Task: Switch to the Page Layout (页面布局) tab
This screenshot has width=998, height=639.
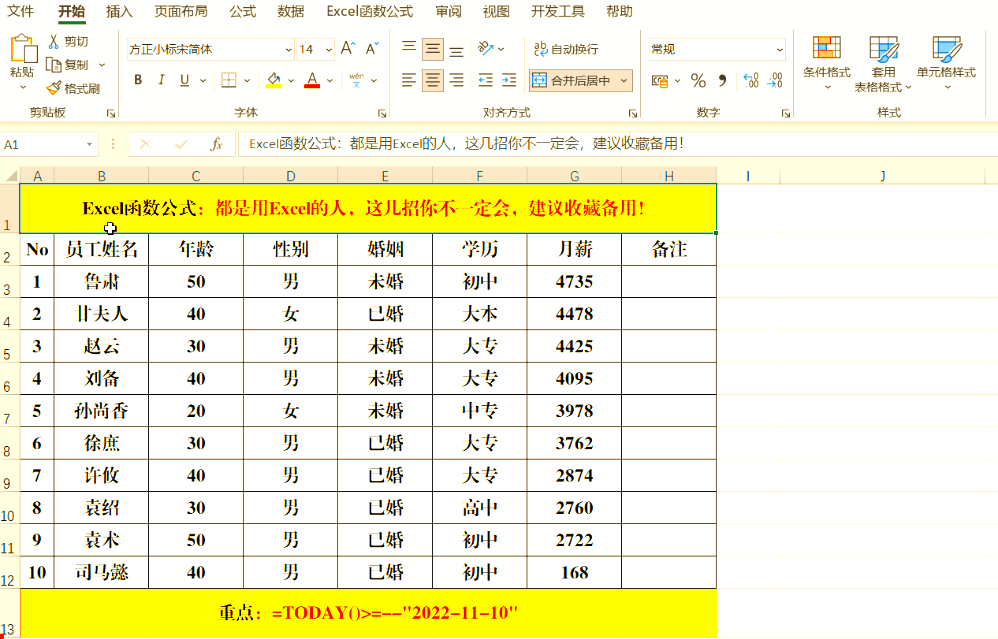Action: 181,11
